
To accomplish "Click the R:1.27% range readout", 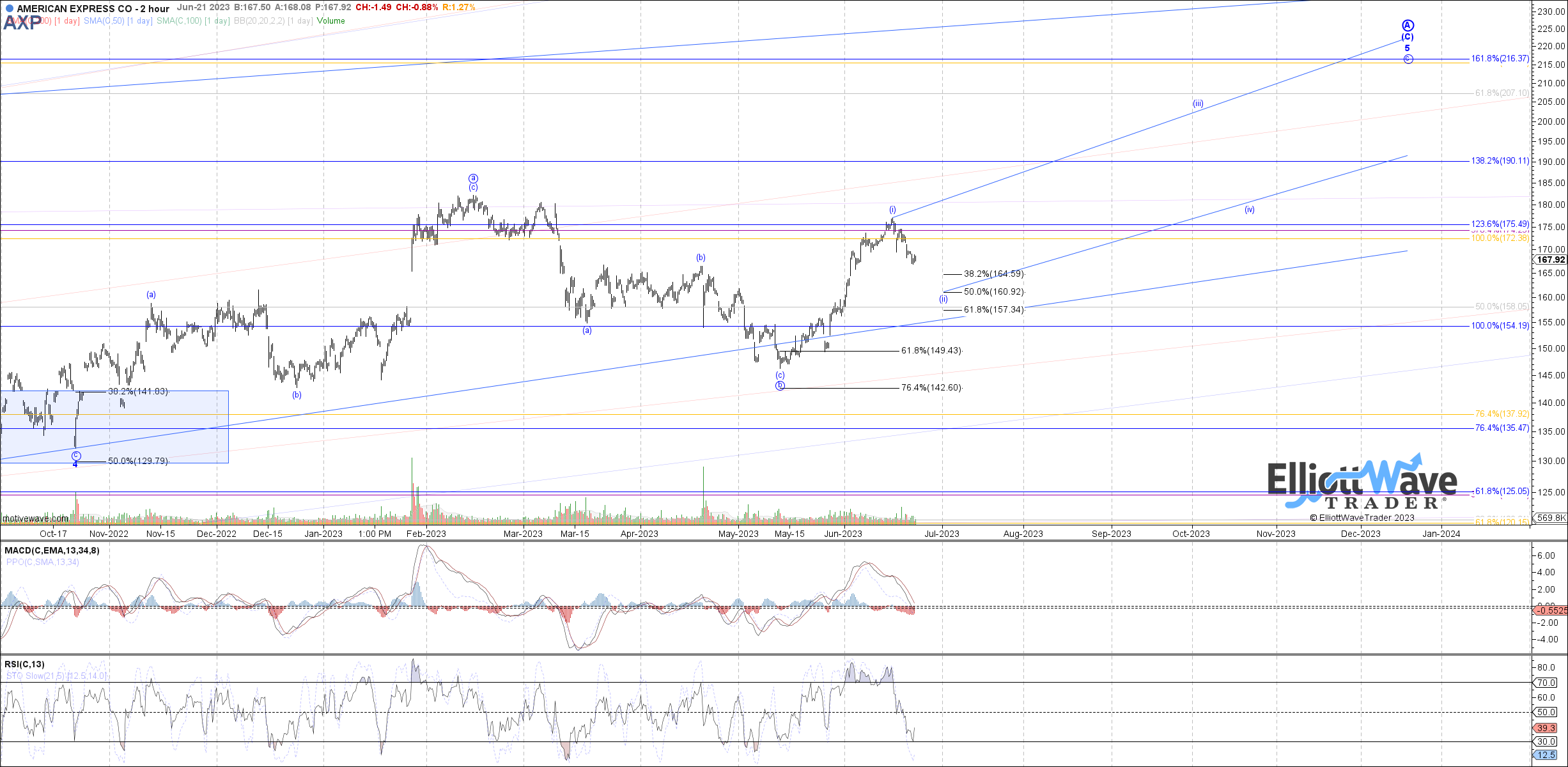I will 459,8.
